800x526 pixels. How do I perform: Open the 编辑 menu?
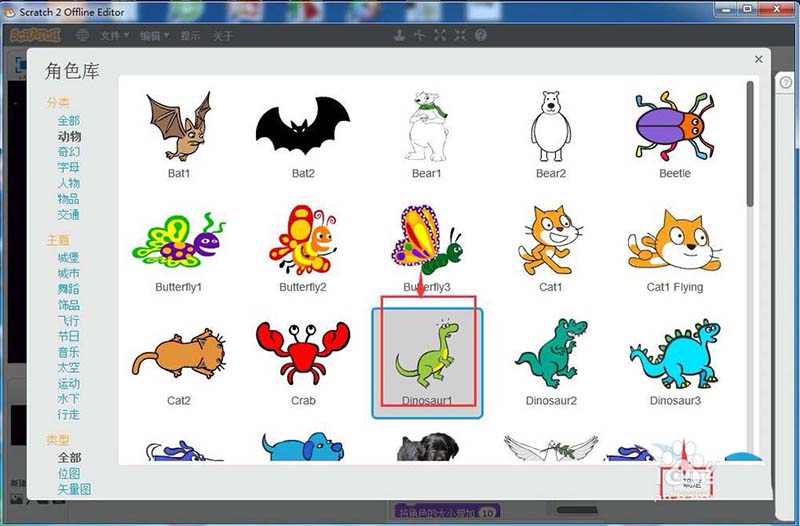(154, 35)
